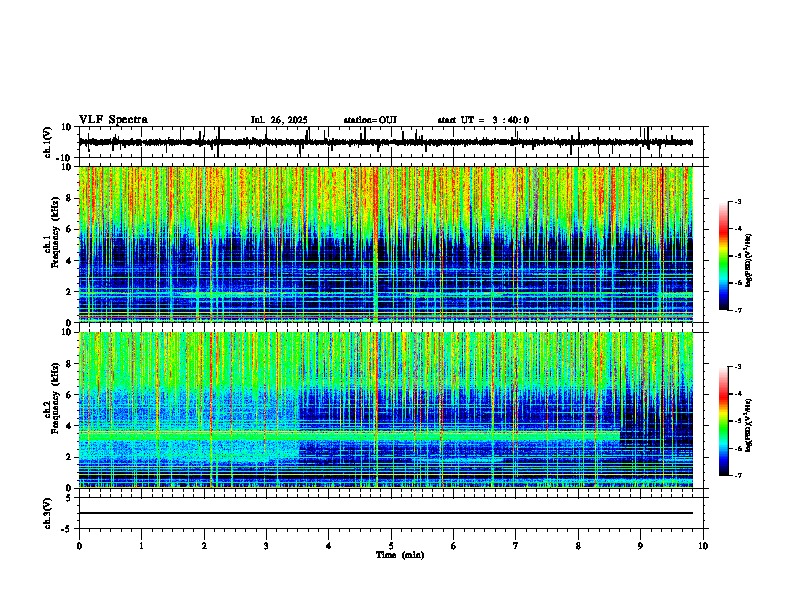
Task: Click the ch.1 spectrogram plot
Action: coord(386,244)
